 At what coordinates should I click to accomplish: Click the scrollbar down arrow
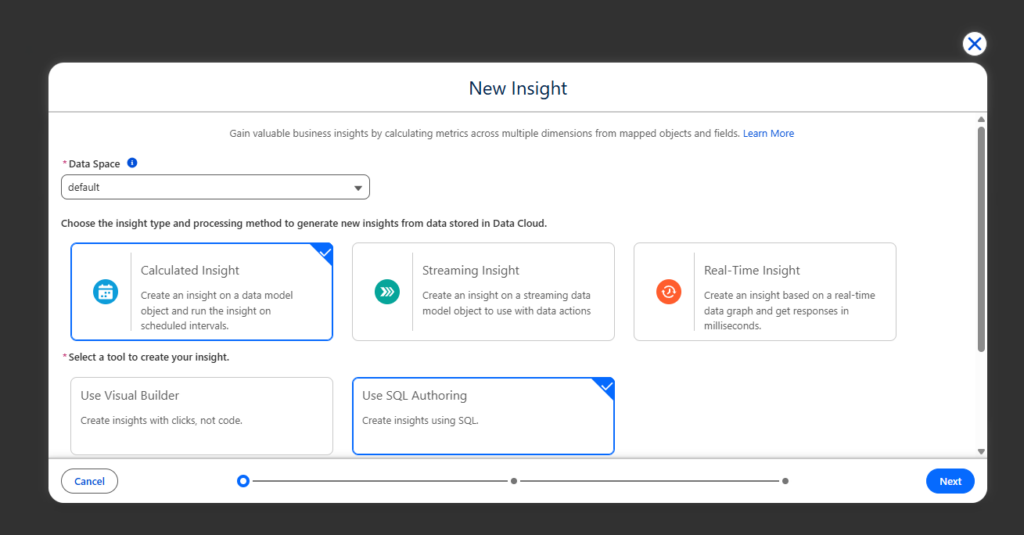pos(981,451)
